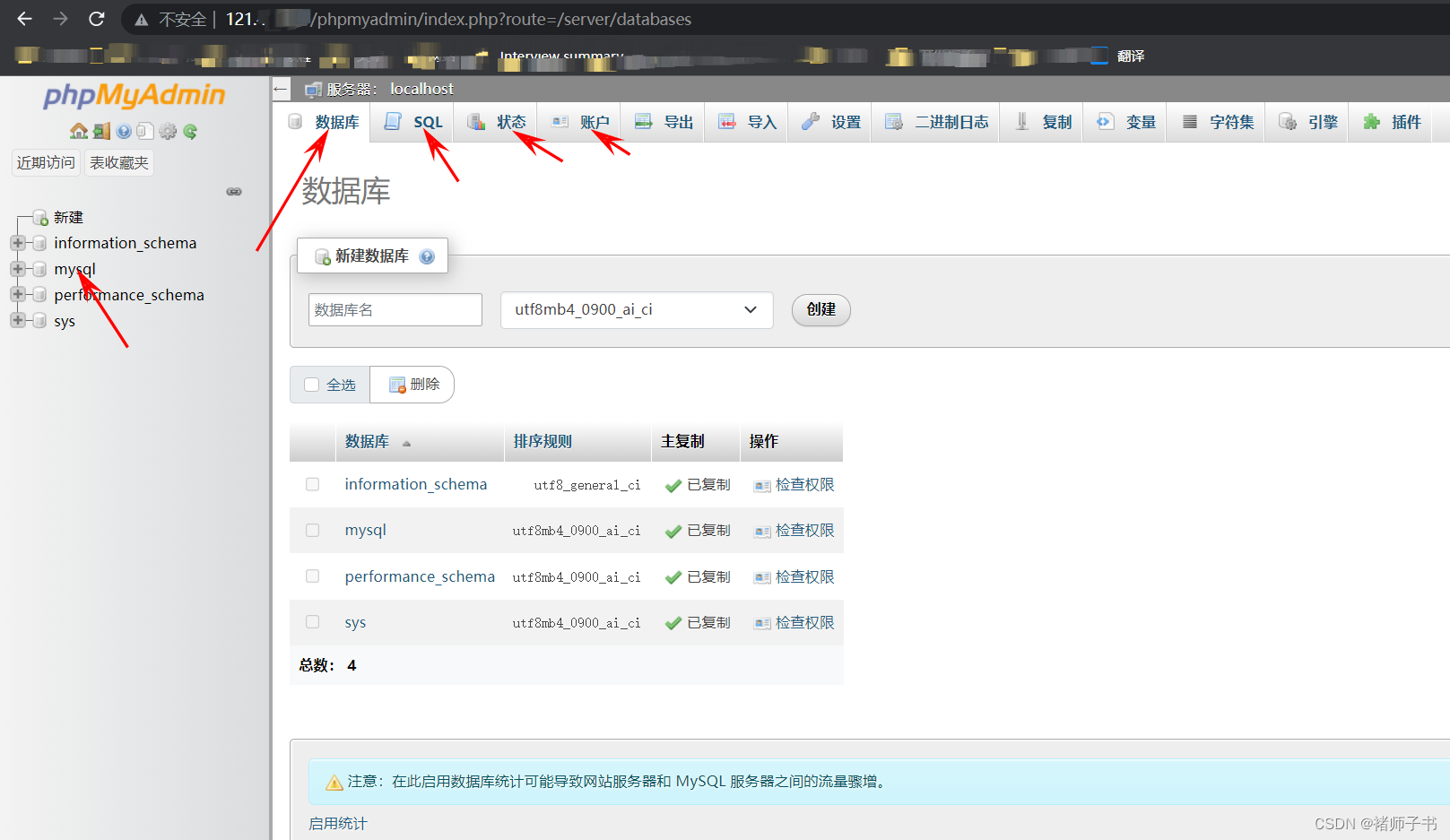Viewport: 1450px width, 840px height.
Task: Click the 表收藏夹 button in sidebar
Action: point(119,163)
